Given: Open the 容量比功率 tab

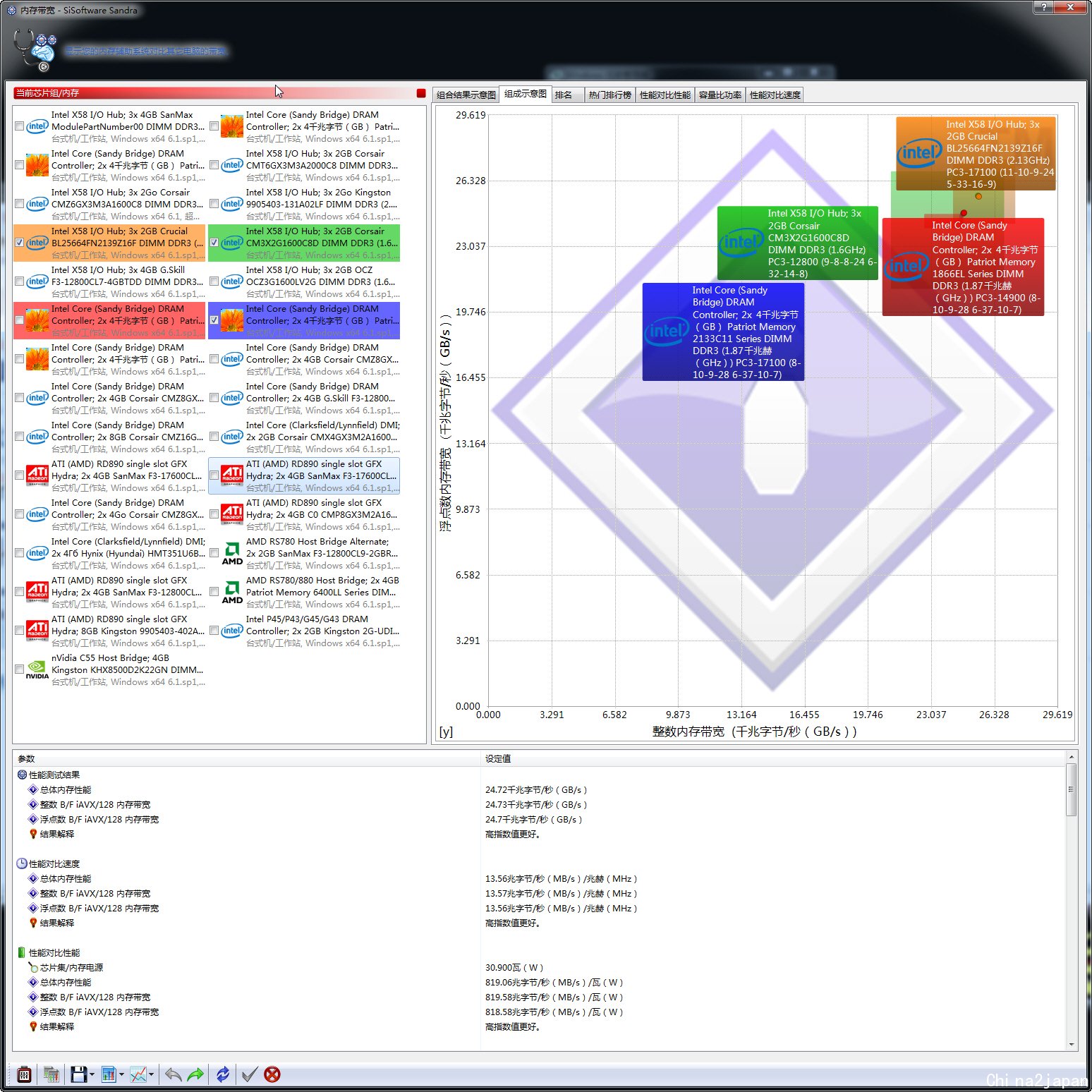Looking at the screenshot, I should click(x=720, y=95).
